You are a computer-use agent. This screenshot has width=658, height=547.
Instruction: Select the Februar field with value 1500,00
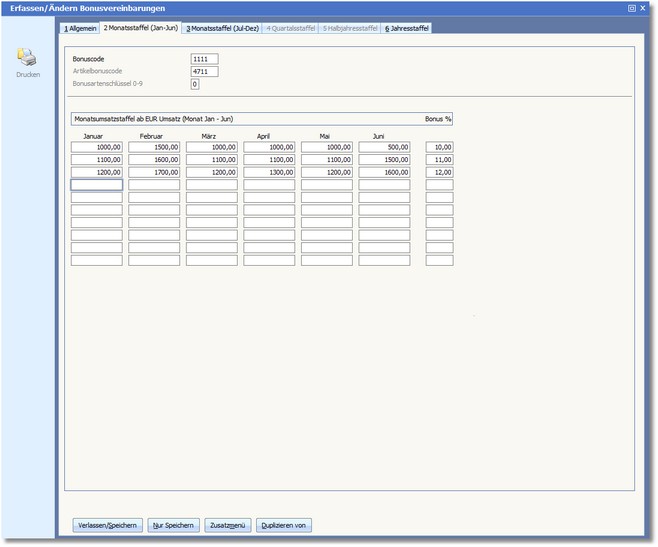coord(154,147)
